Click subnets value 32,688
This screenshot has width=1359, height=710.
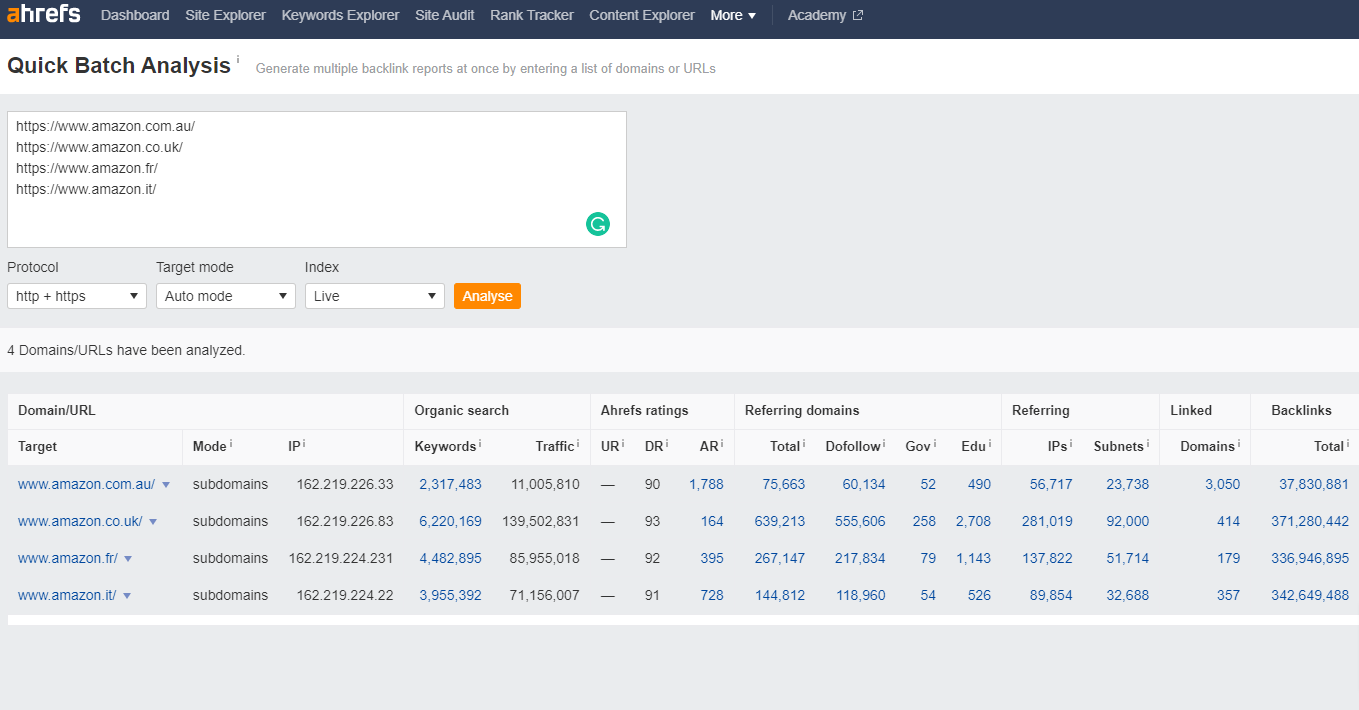(1127, 595)
